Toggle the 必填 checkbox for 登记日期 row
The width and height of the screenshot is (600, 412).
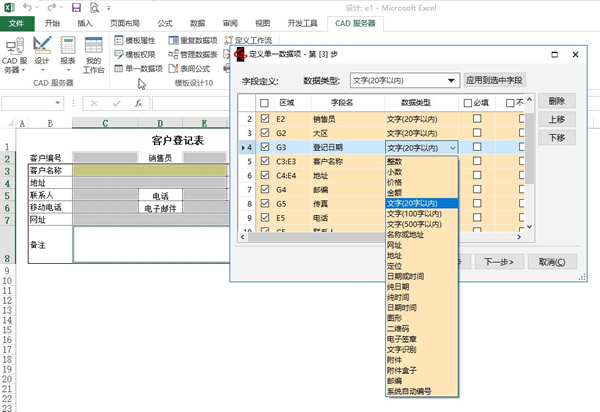coord(477,147)
